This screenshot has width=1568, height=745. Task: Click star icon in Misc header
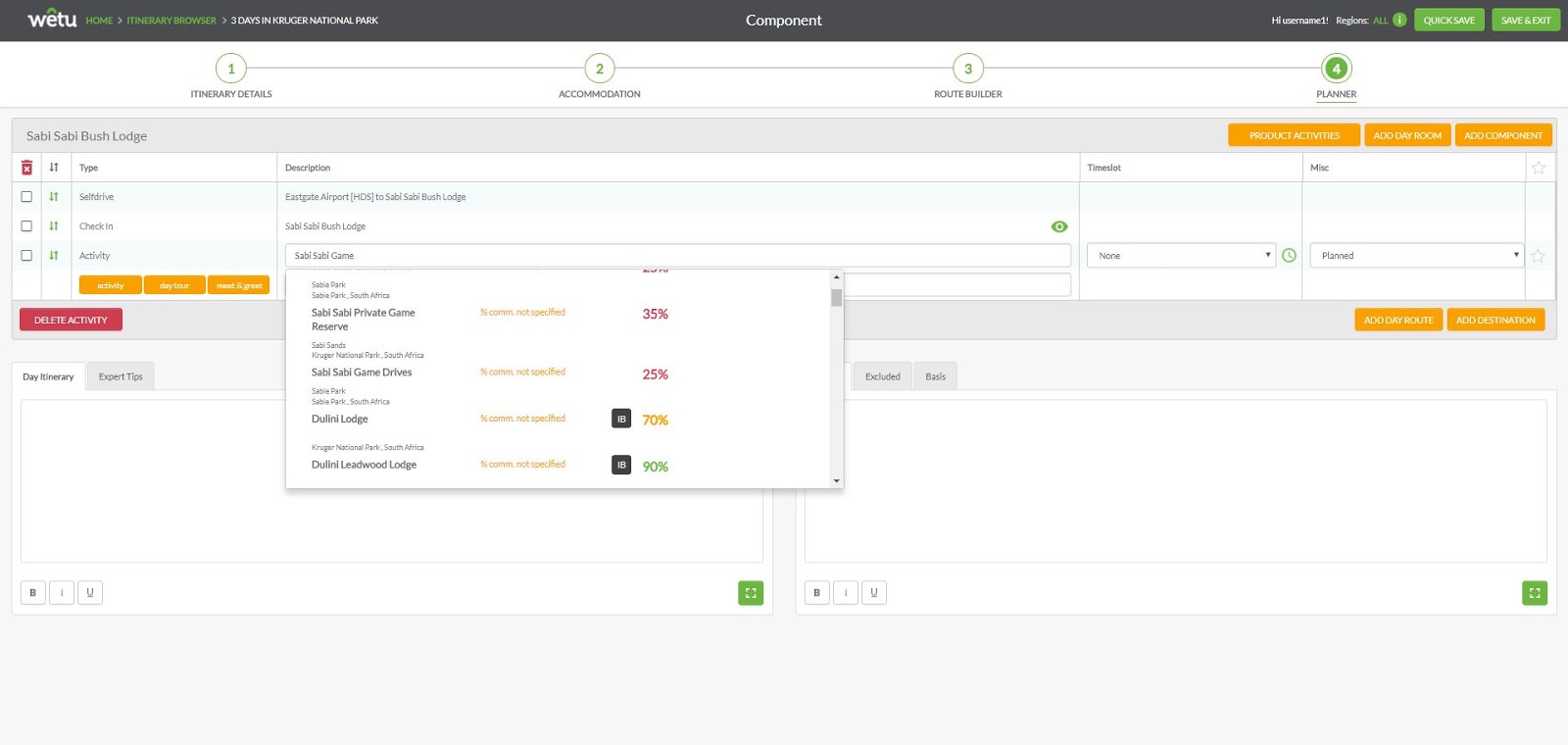pyautogui.click(x=1539, y=168)
